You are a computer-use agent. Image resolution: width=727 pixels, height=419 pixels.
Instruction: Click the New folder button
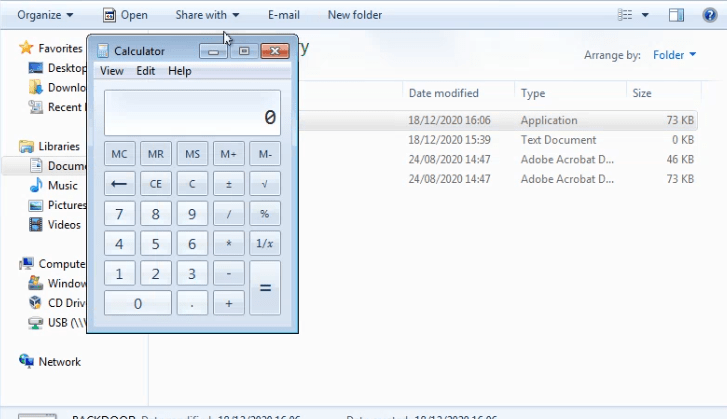click(354, 15)
